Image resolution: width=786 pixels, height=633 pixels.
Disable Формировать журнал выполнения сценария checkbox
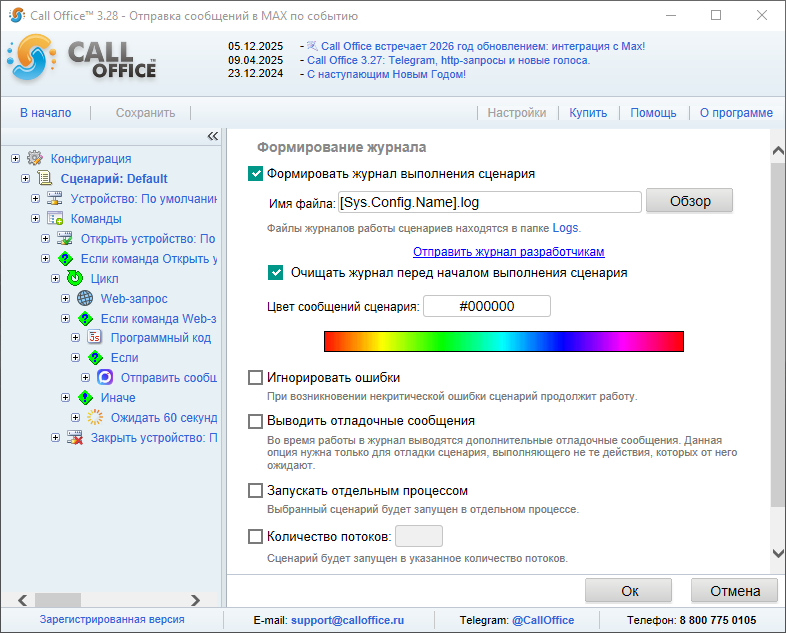click(x=256, y=173)
